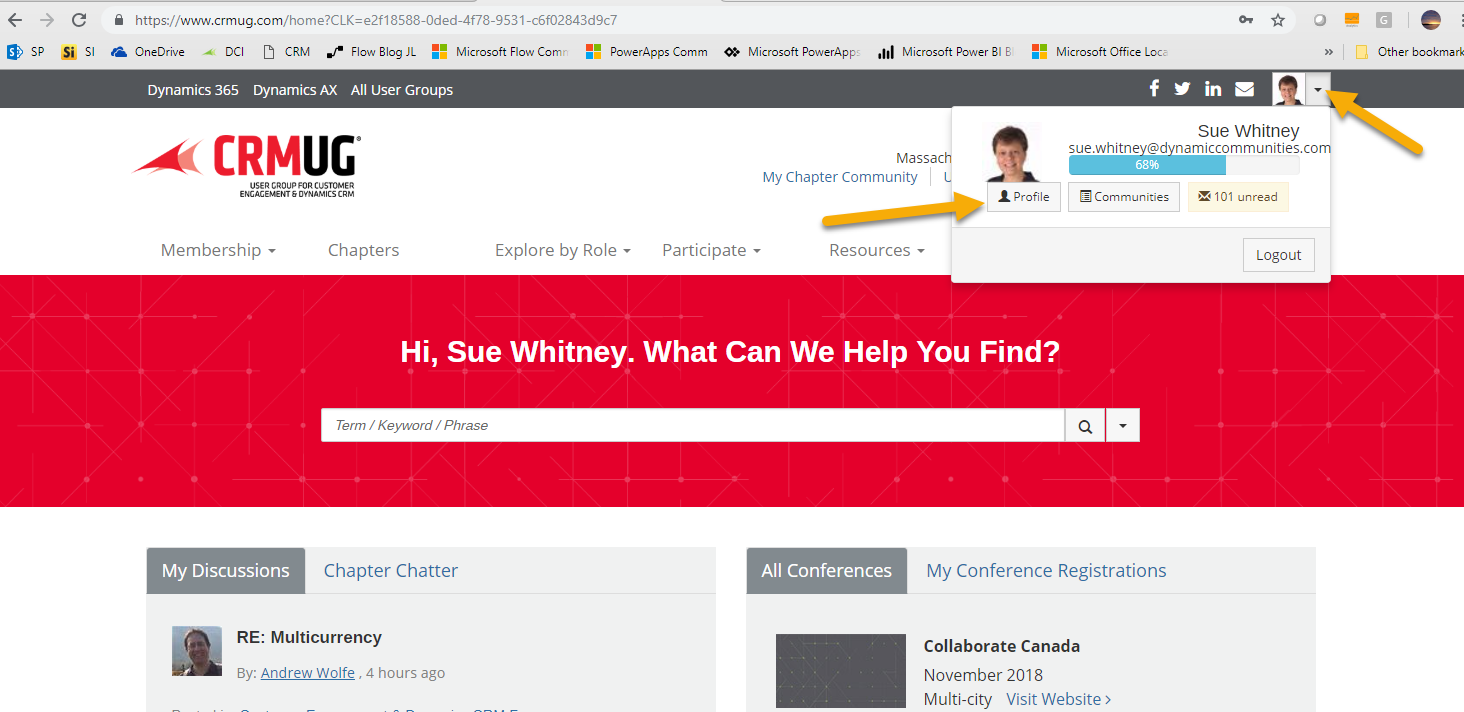Click the Term / Keyword / Phrase search field
The image size is (1464, 712).
693,426
